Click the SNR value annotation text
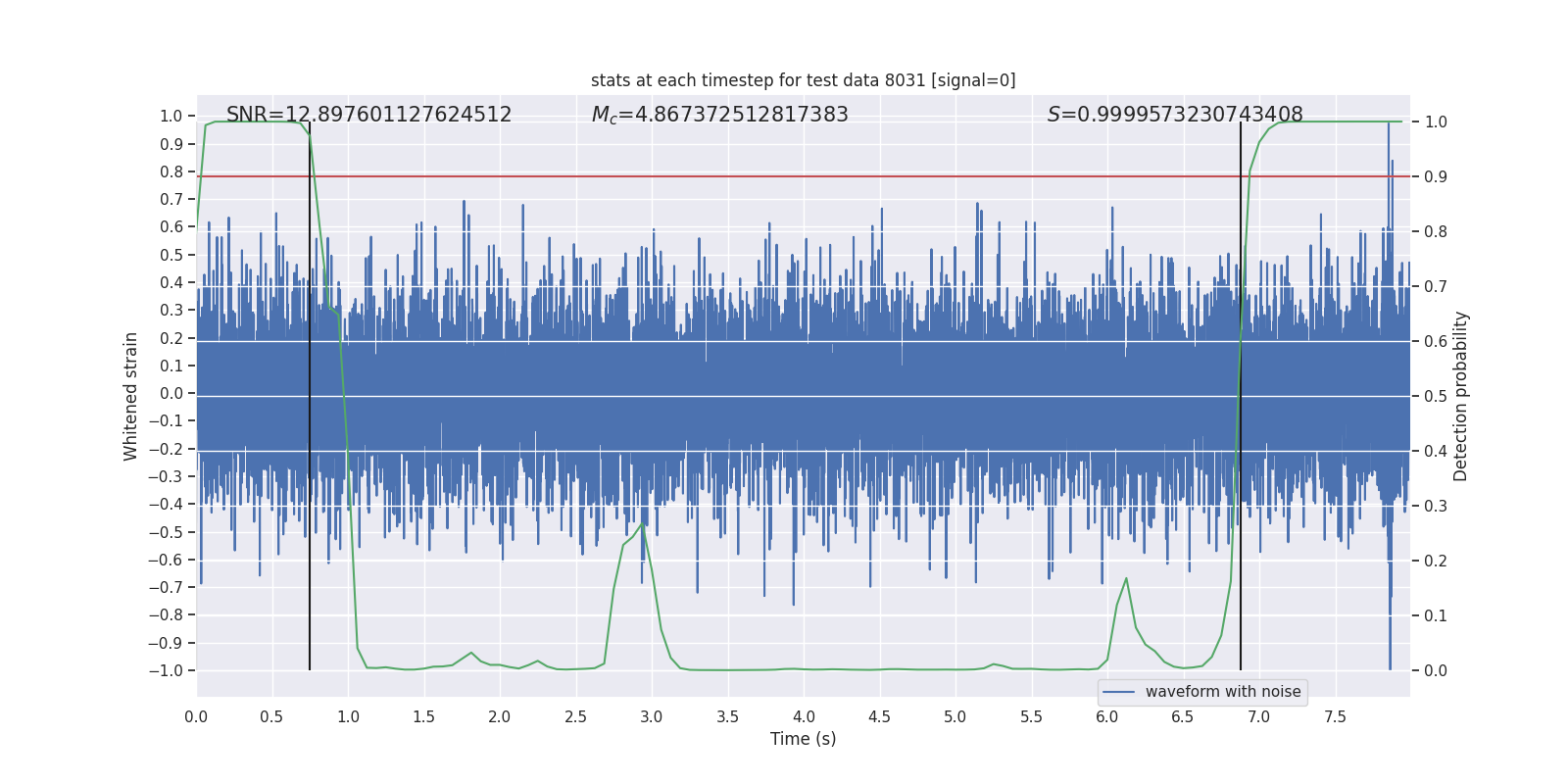Viewport: 1568px width, 784px height. (x=368, y=115)
